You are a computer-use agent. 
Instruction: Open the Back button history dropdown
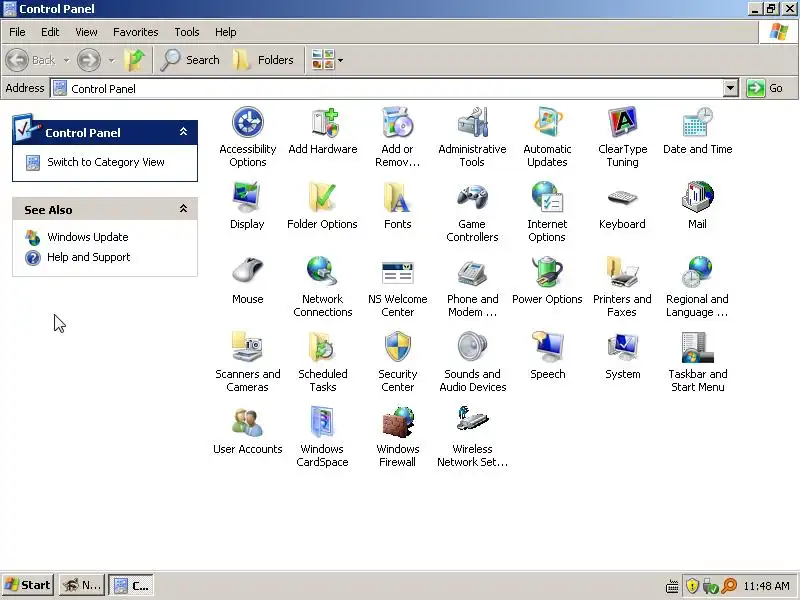[x=67, y=60]
